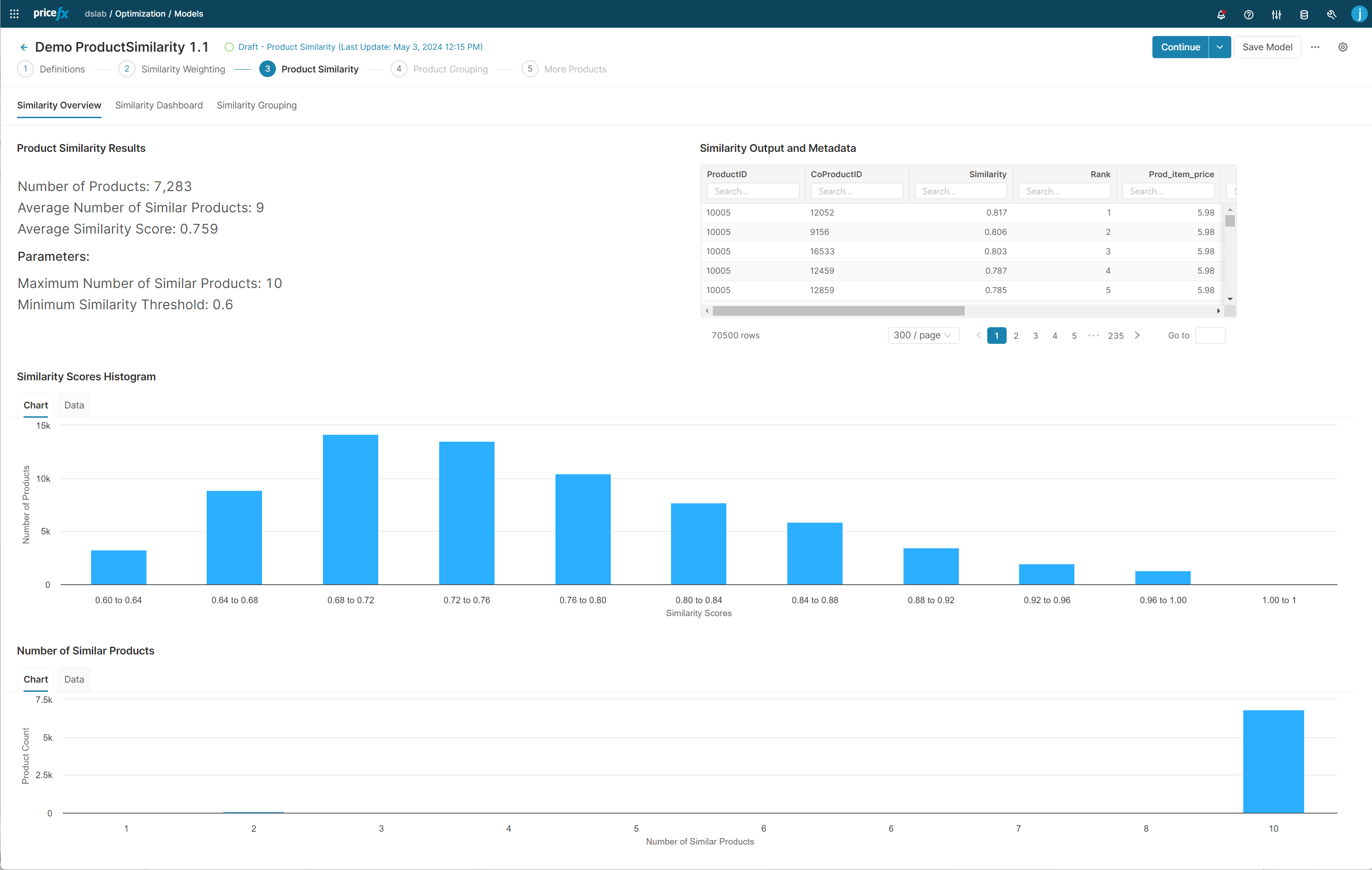
Task: Click the table's horizontal scrollbar thumb
Action: [x=838, y=311]
